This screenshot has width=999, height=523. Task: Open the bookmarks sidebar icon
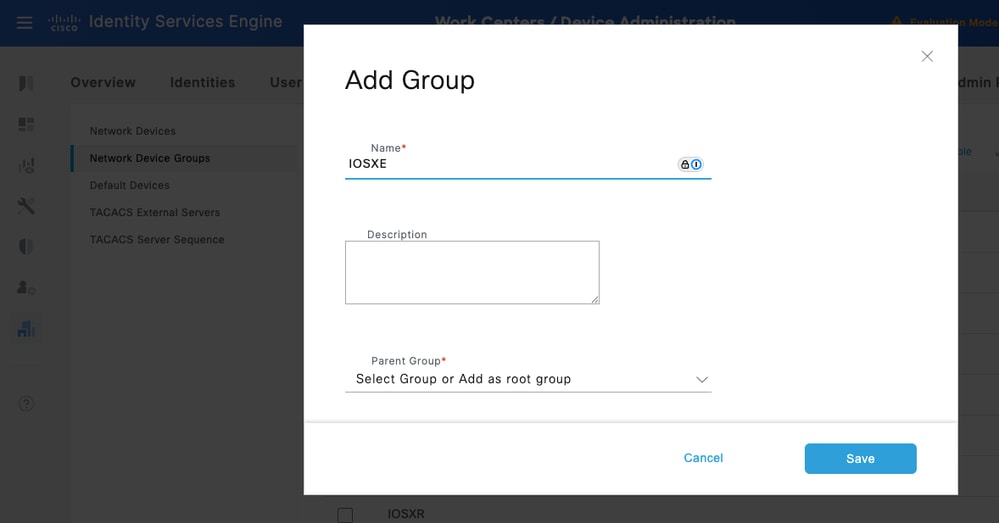click(26, 83)
